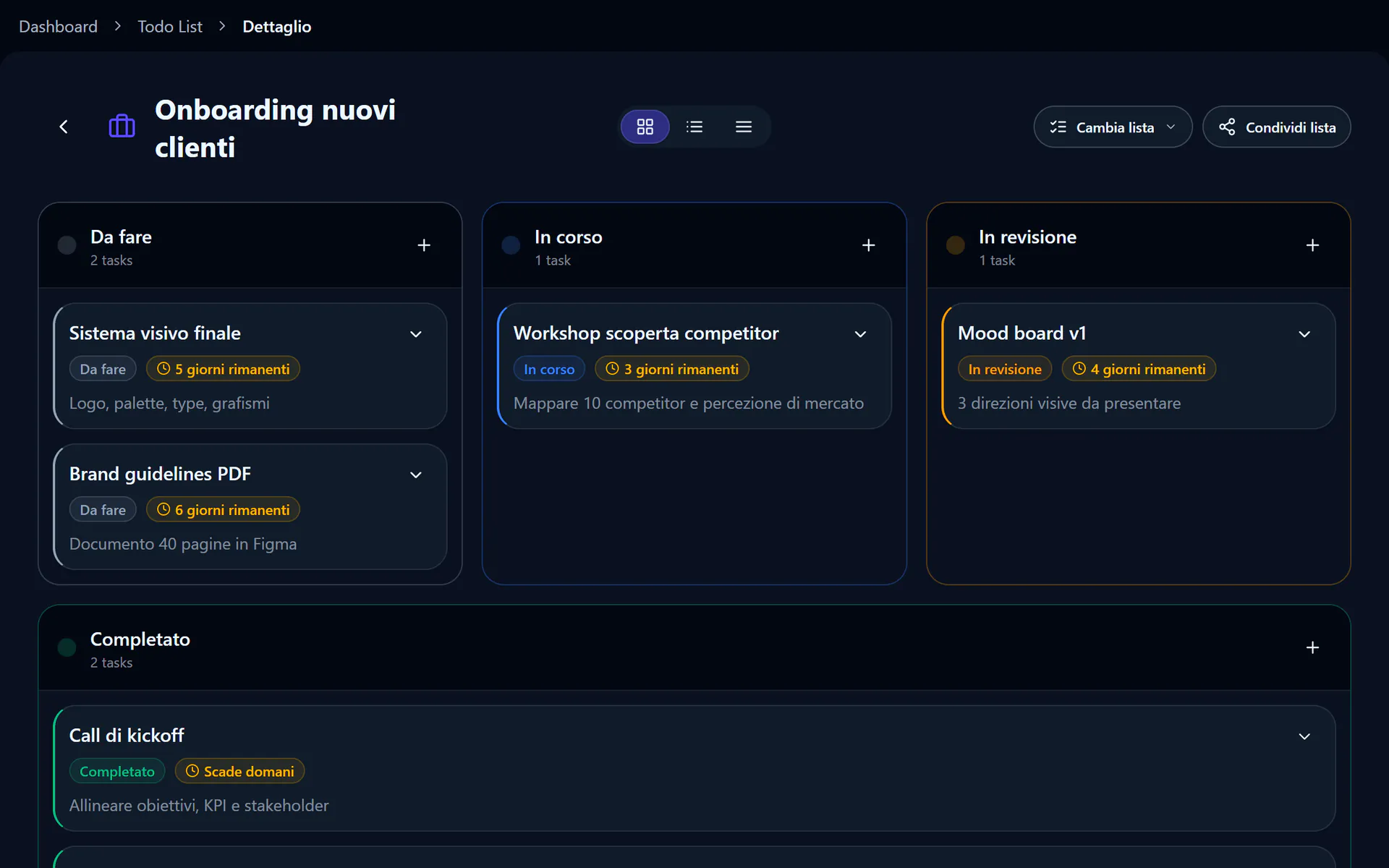Add a task to Completato section
Screen dimensions: 1389x868
1312,647
